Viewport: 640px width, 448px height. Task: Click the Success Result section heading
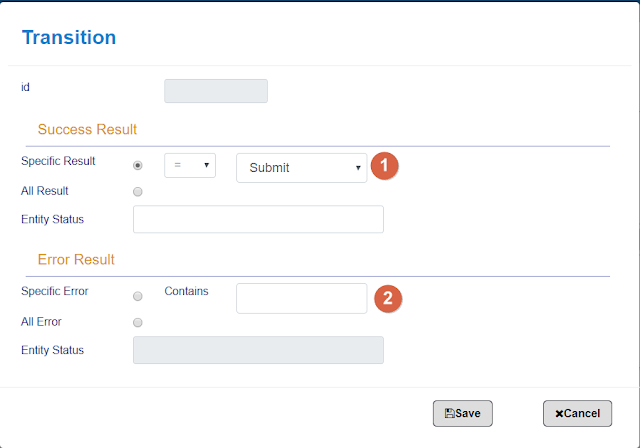(87, 129)
